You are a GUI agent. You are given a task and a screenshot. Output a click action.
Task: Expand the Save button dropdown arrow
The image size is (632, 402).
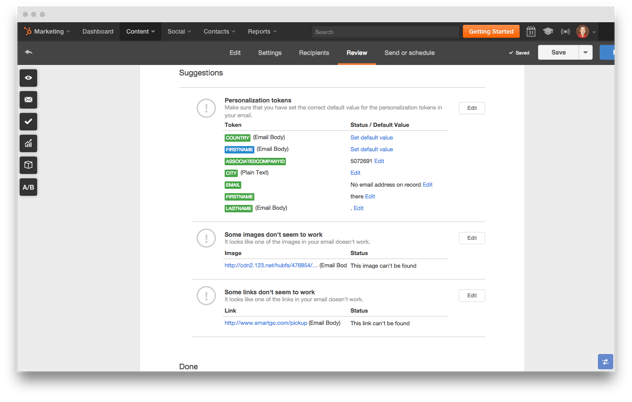(586, 52)
